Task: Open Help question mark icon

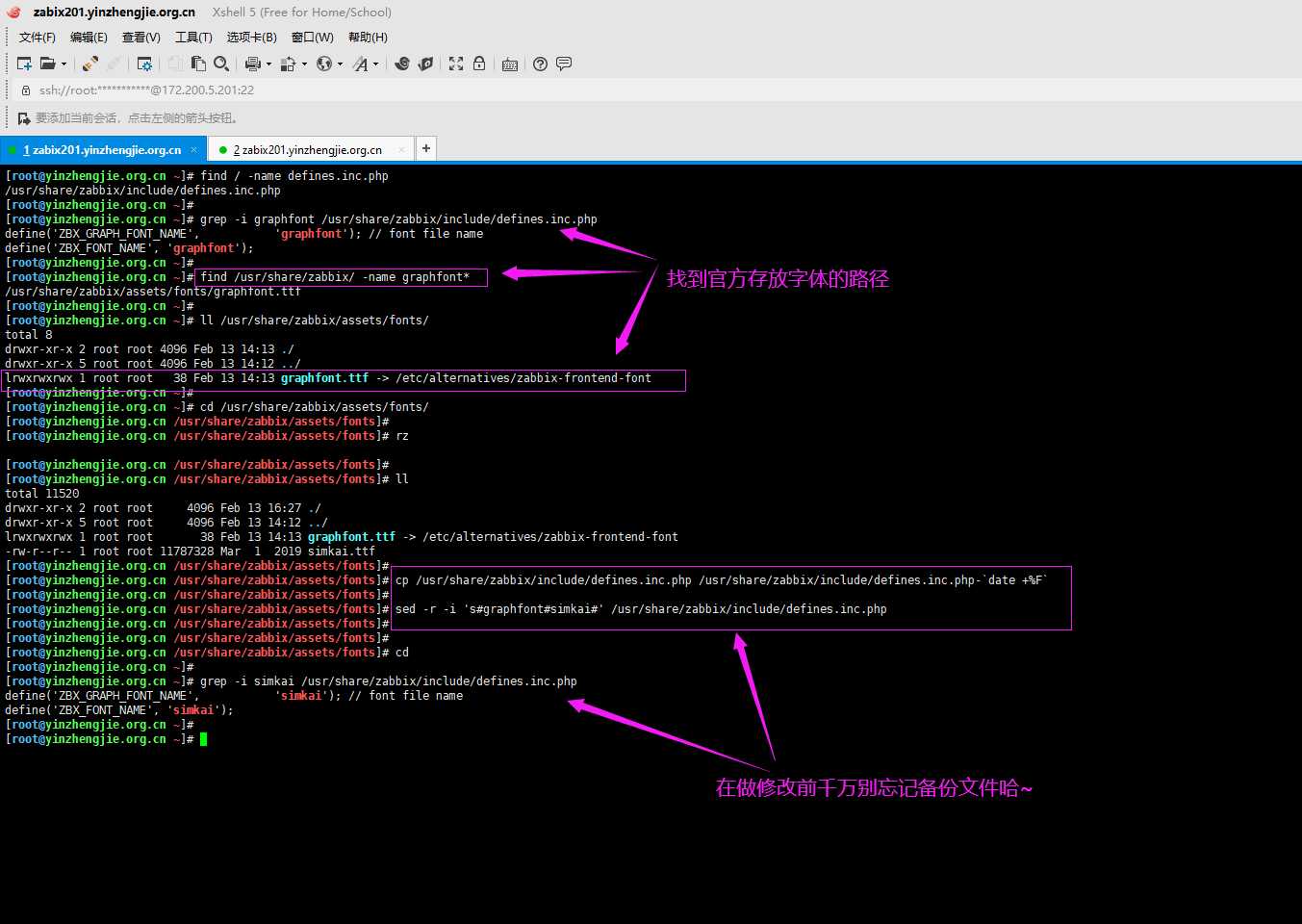Action: point(540,64)
